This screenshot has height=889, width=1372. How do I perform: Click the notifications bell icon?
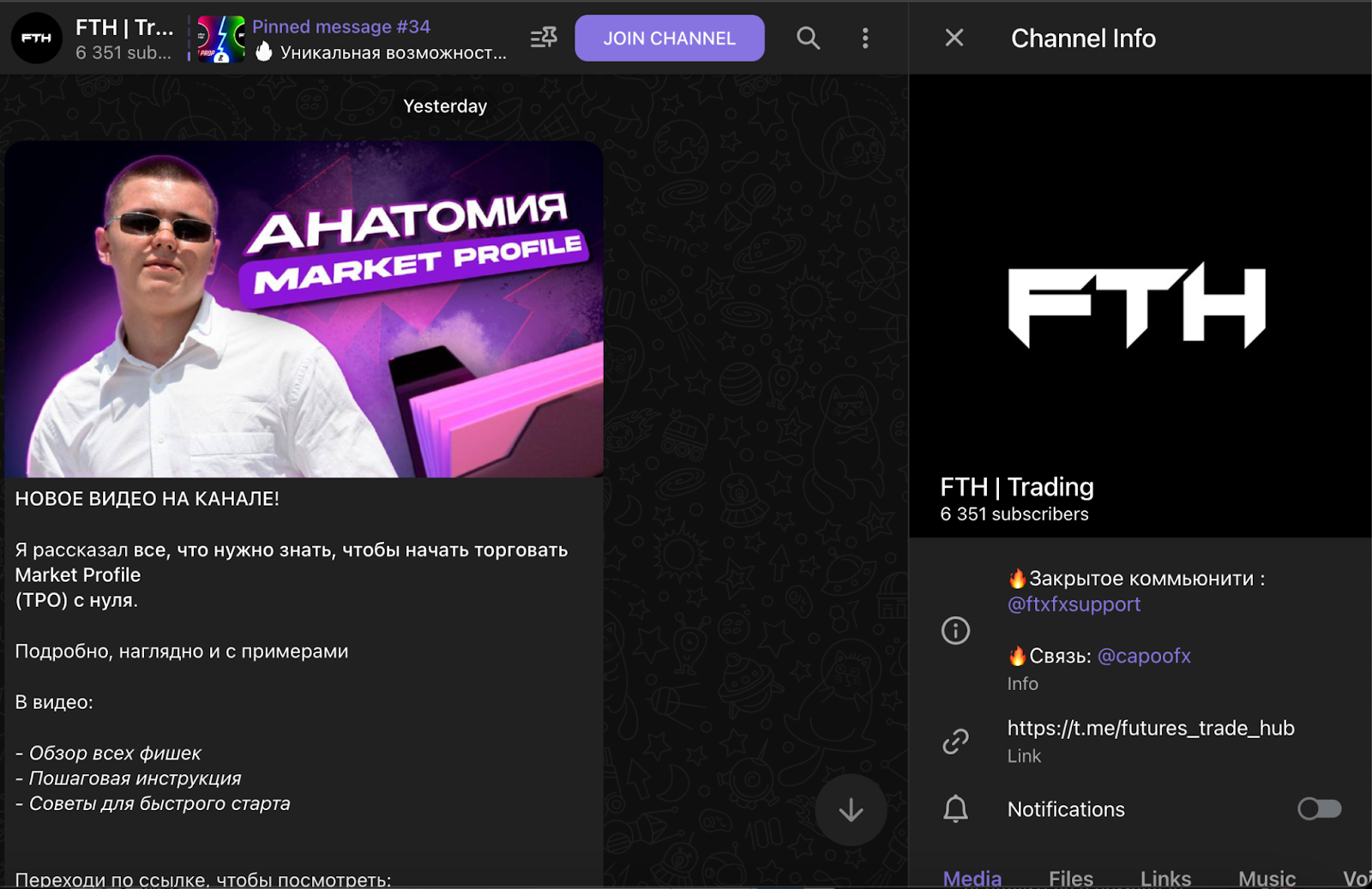(955, 809)
